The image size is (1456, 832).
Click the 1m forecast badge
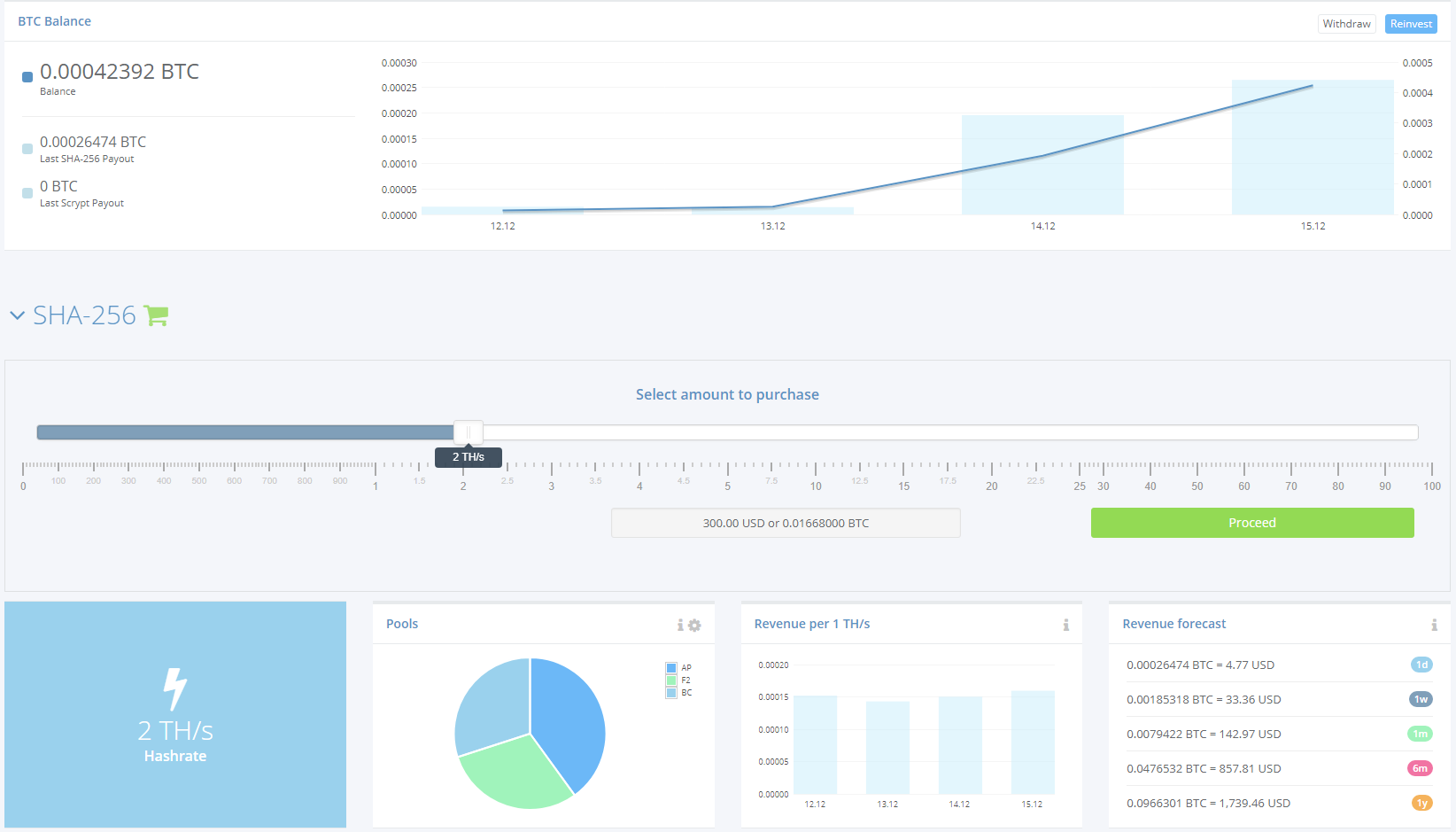pyautogui.click(x=1420, y=734)
